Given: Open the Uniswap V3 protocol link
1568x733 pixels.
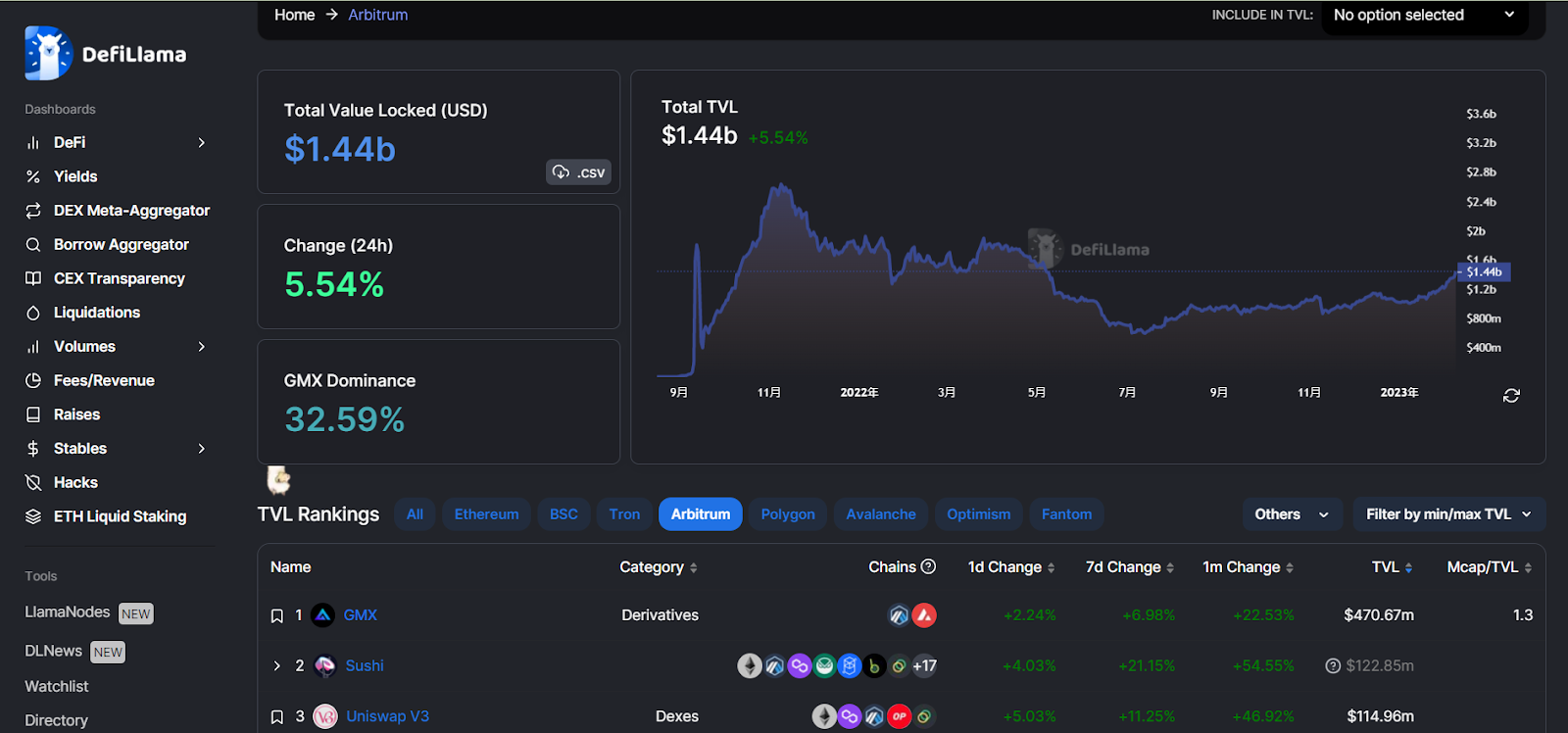Looking at the screenshot, I should click(x=388, y=716).
